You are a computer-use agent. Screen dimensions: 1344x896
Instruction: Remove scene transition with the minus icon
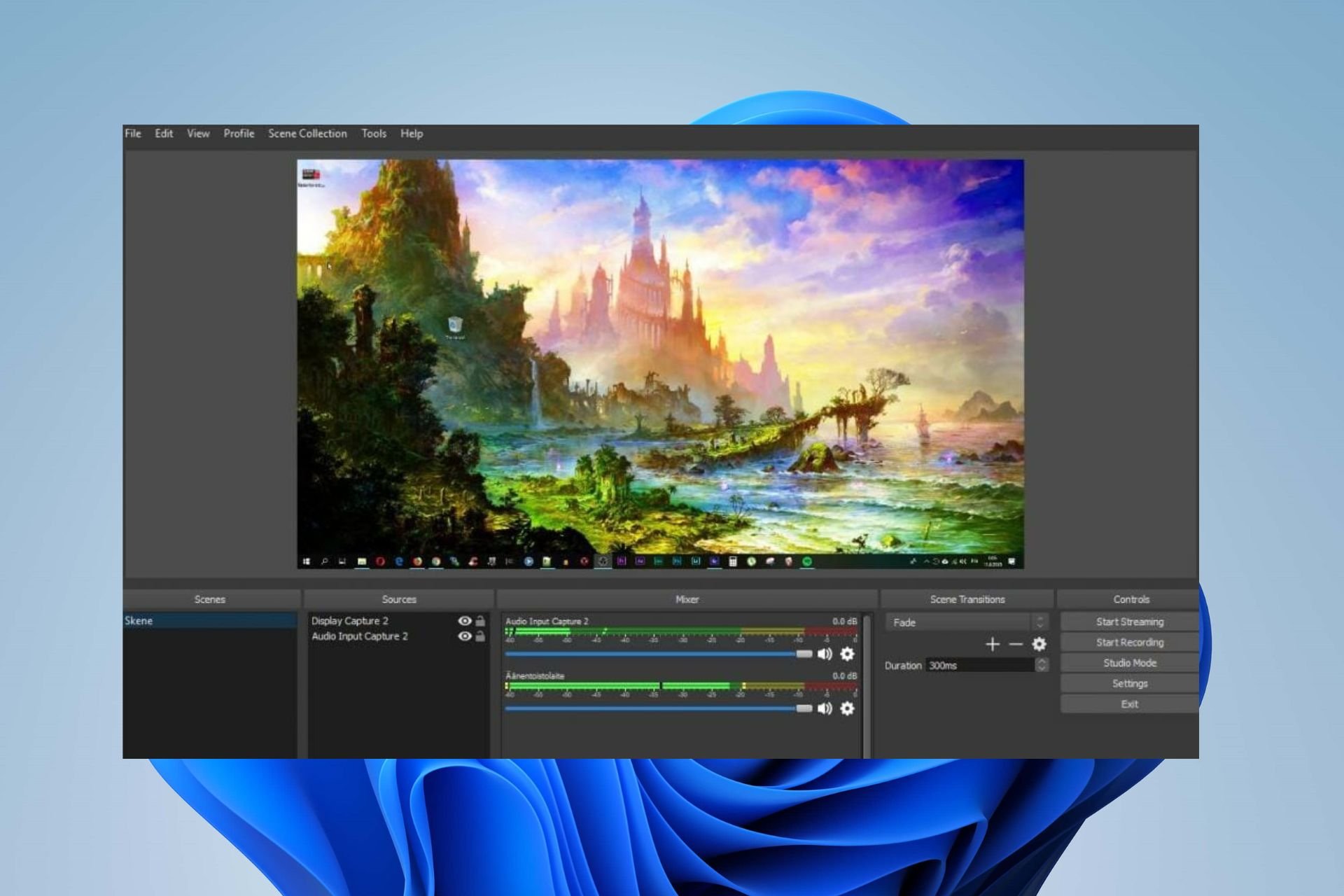tap(1016, 644)
